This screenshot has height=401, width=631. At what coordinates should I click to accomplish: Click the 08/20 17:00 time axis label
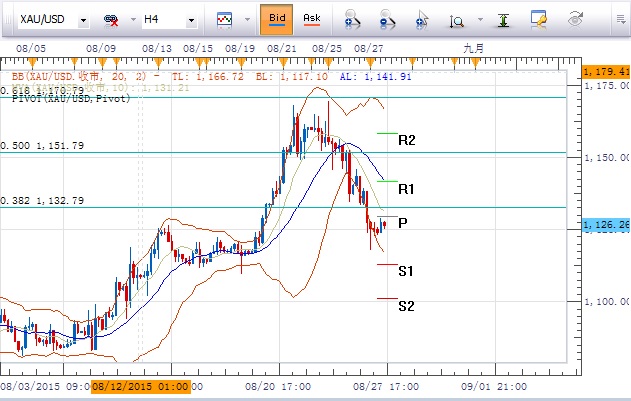click(x=278, y=387)
